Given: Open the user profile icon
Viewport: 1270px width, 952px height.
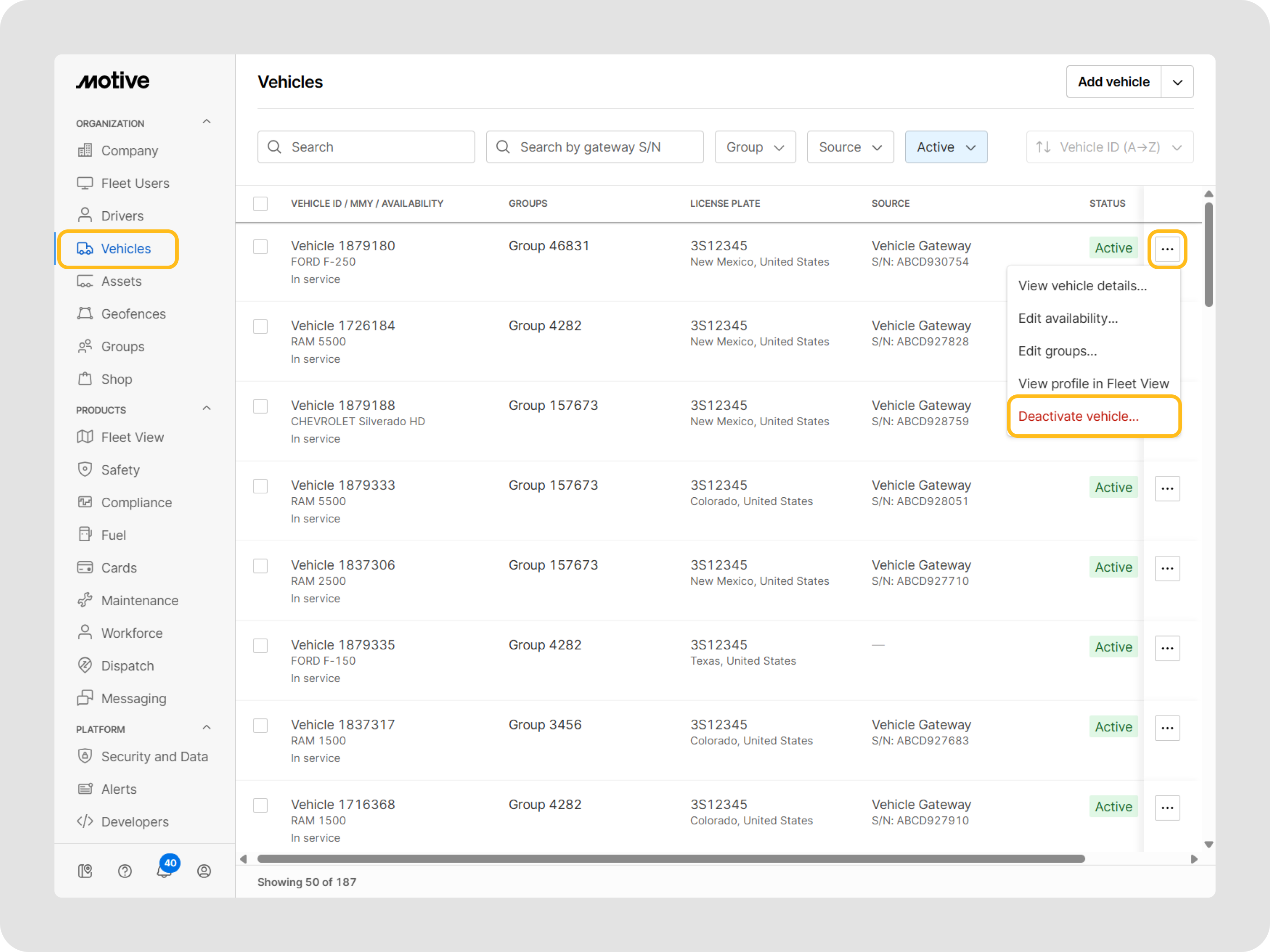Looking at the screenshot, I should tap(204, 871).
